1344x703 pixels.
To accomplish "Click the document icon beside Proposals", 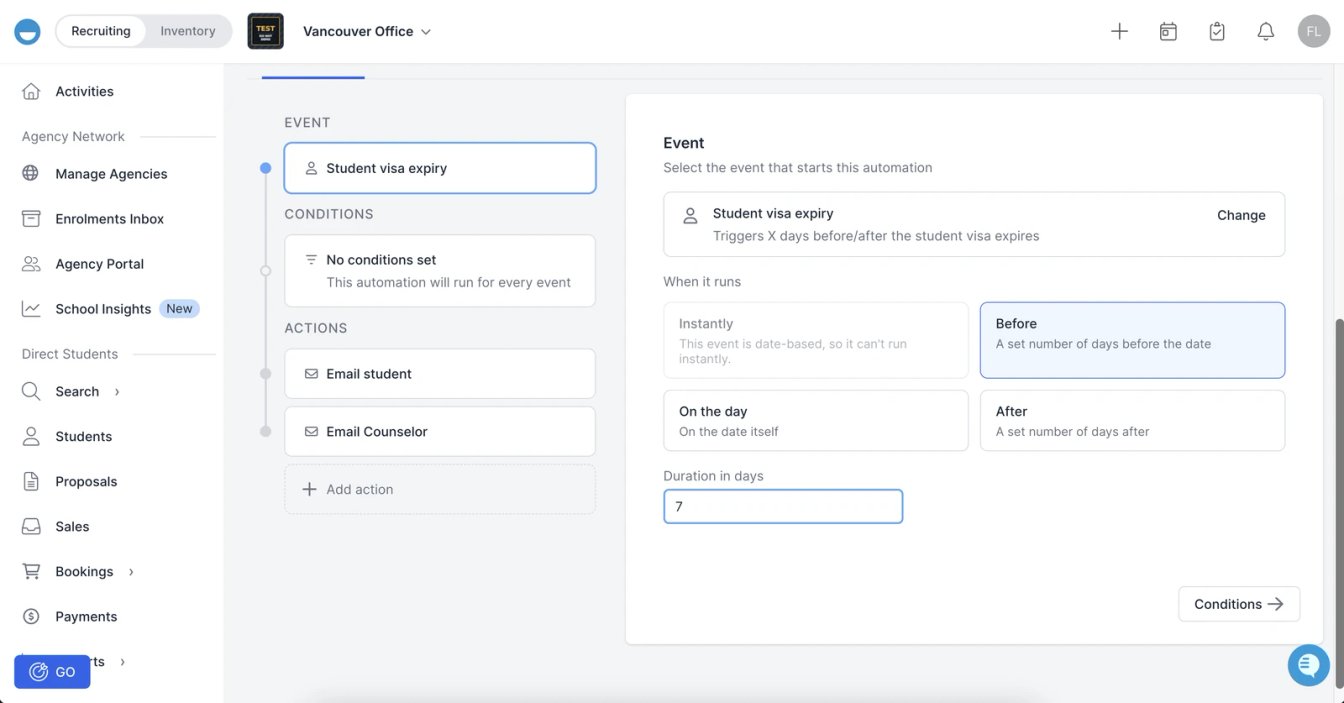I will (x=31, y=481).
